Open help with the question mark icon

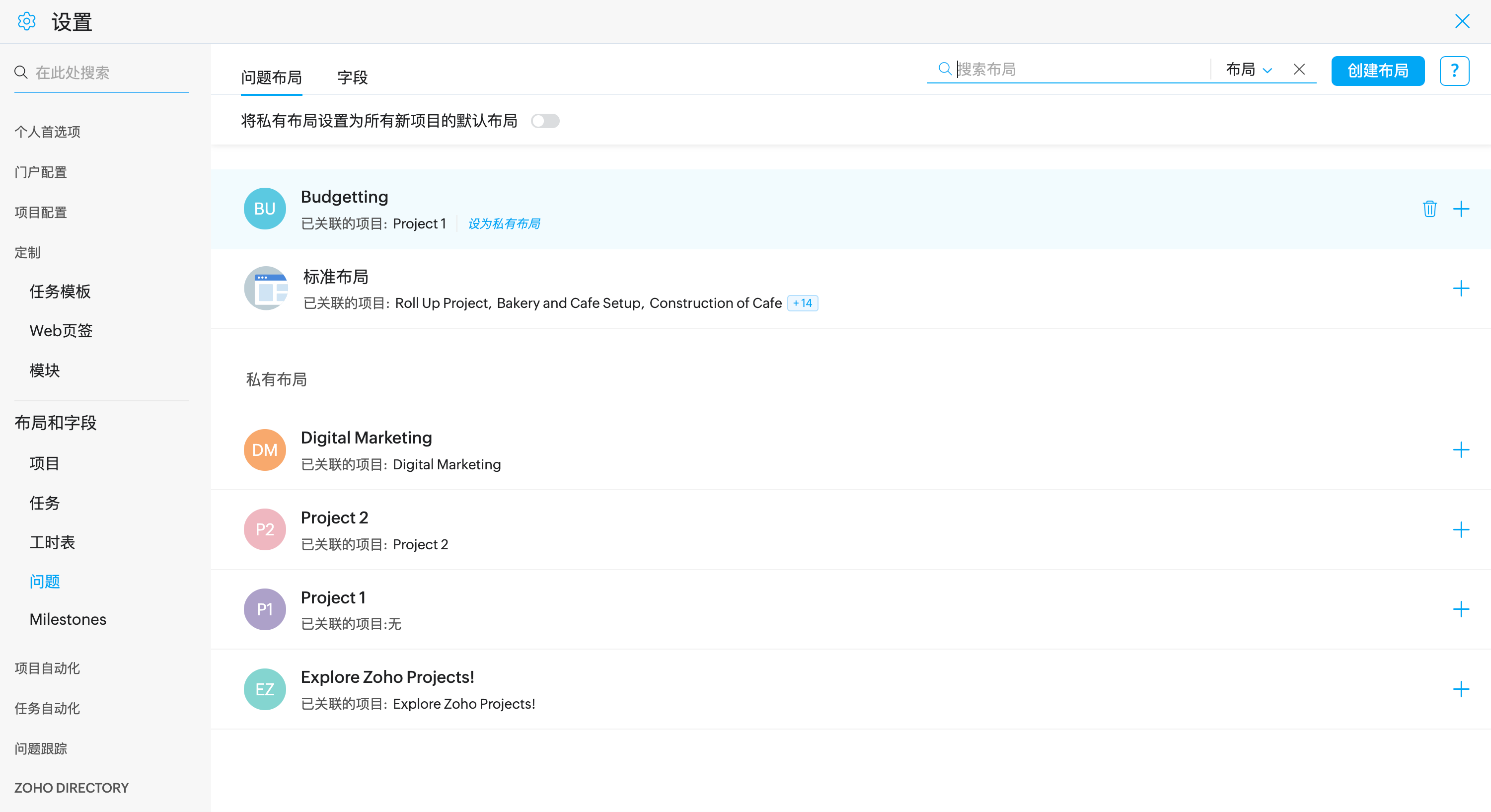point(1454,71)
